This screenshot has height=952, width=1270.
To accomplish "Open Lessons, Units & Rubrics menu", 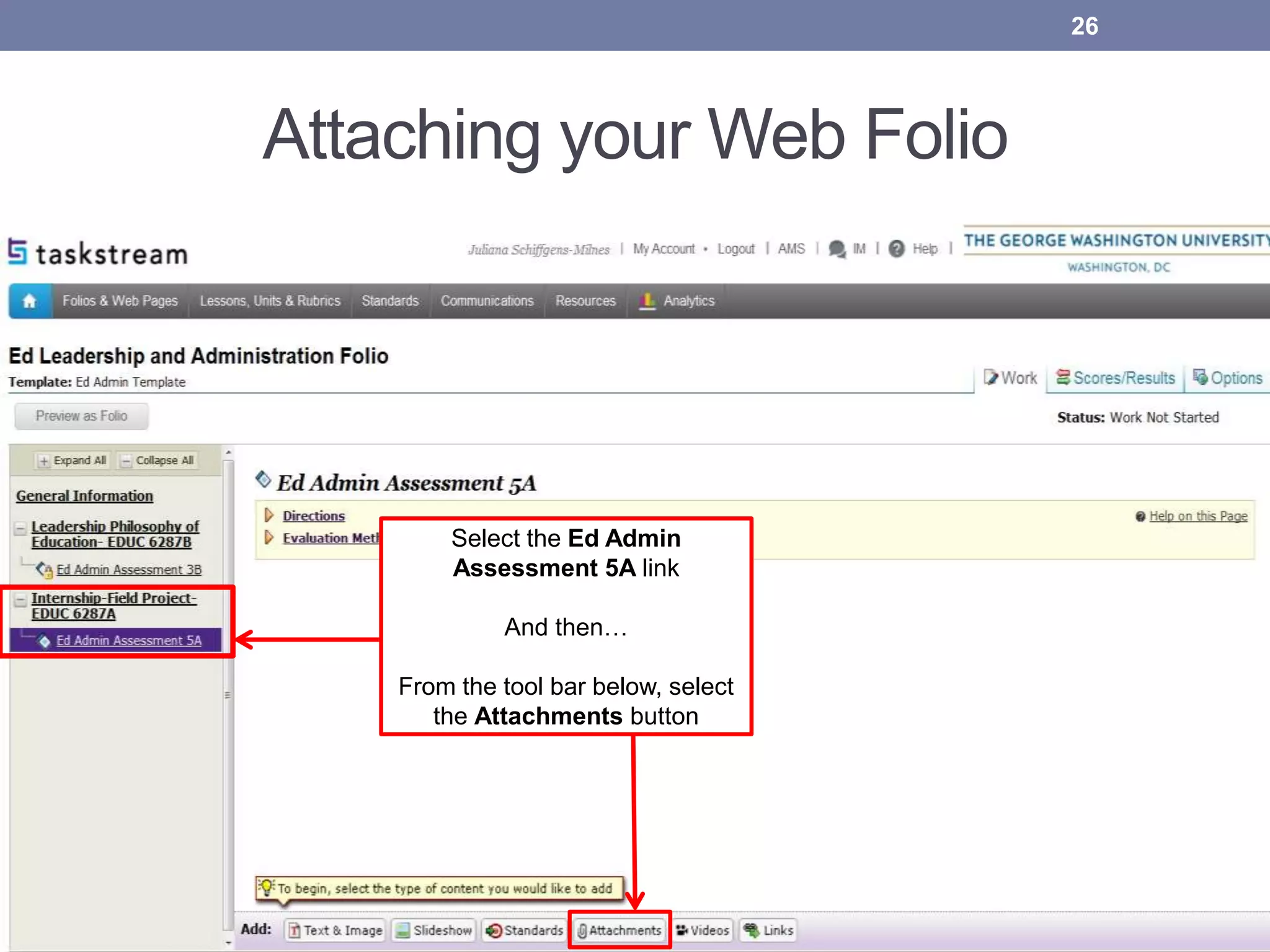I will [x=270, y=301].
